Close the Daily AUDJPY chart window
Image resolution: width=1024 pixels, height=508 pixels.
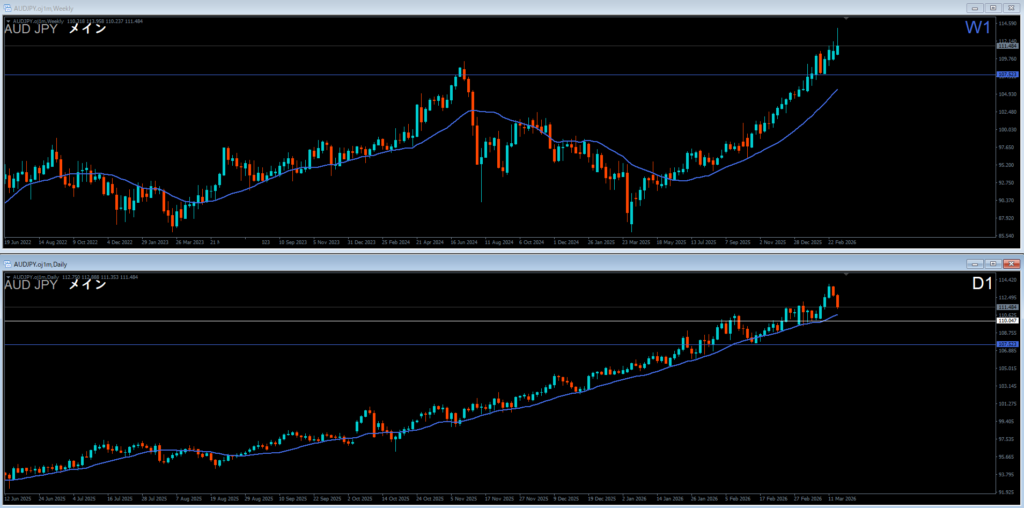pyautogui.click(x=1009, y=263)
